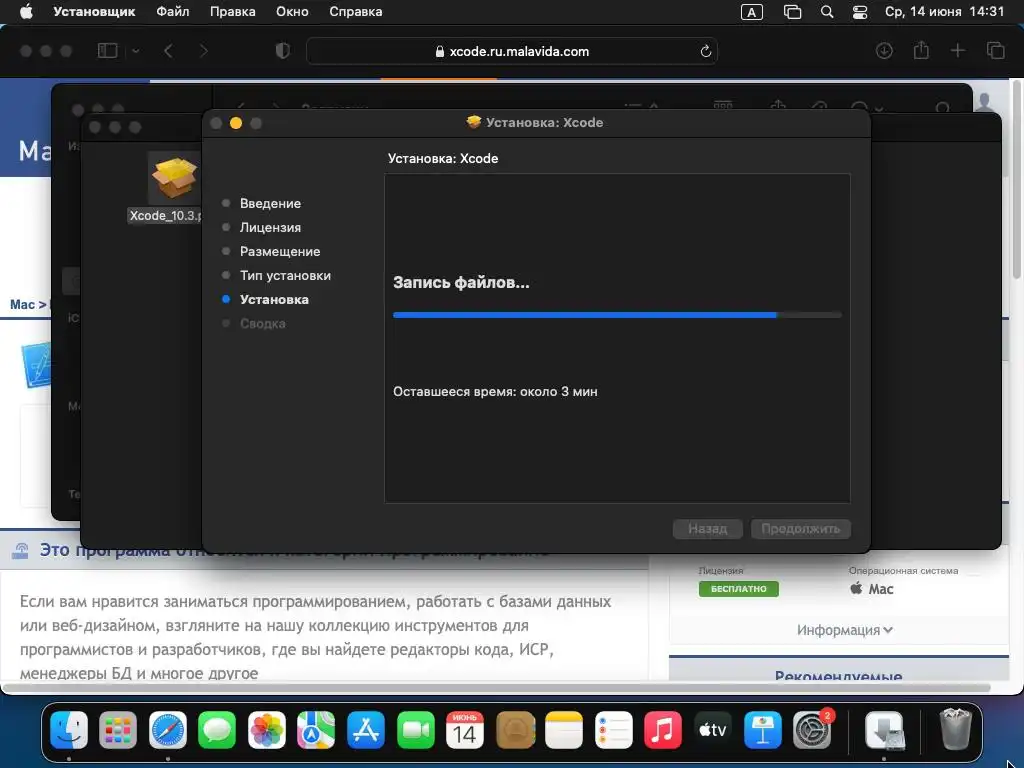Open the Окно menu

tap(292, 12)
